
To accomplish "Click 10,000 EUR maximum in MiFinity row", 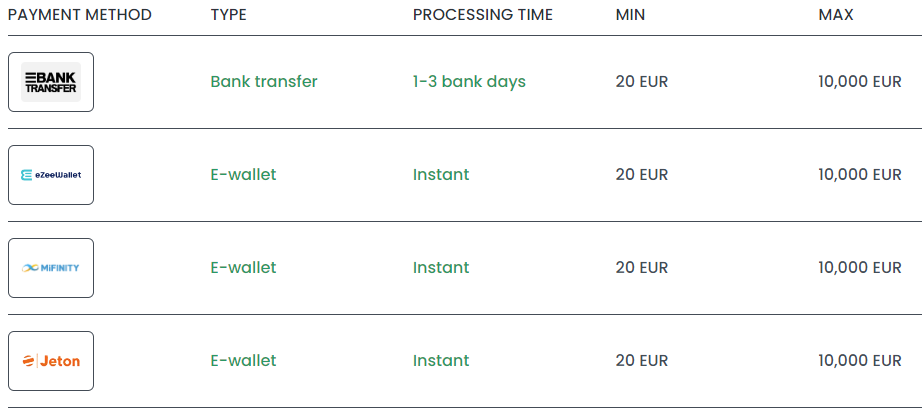I will pyautogui.click(x=860, y=267).
